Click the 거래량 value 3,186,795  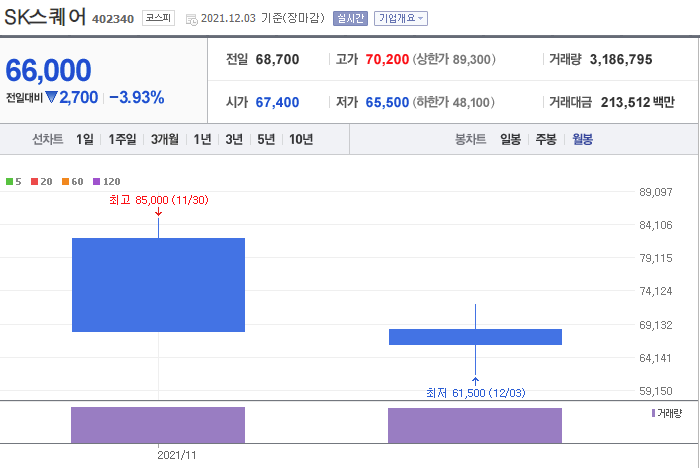pyautogui.click(x=621, y=59)
